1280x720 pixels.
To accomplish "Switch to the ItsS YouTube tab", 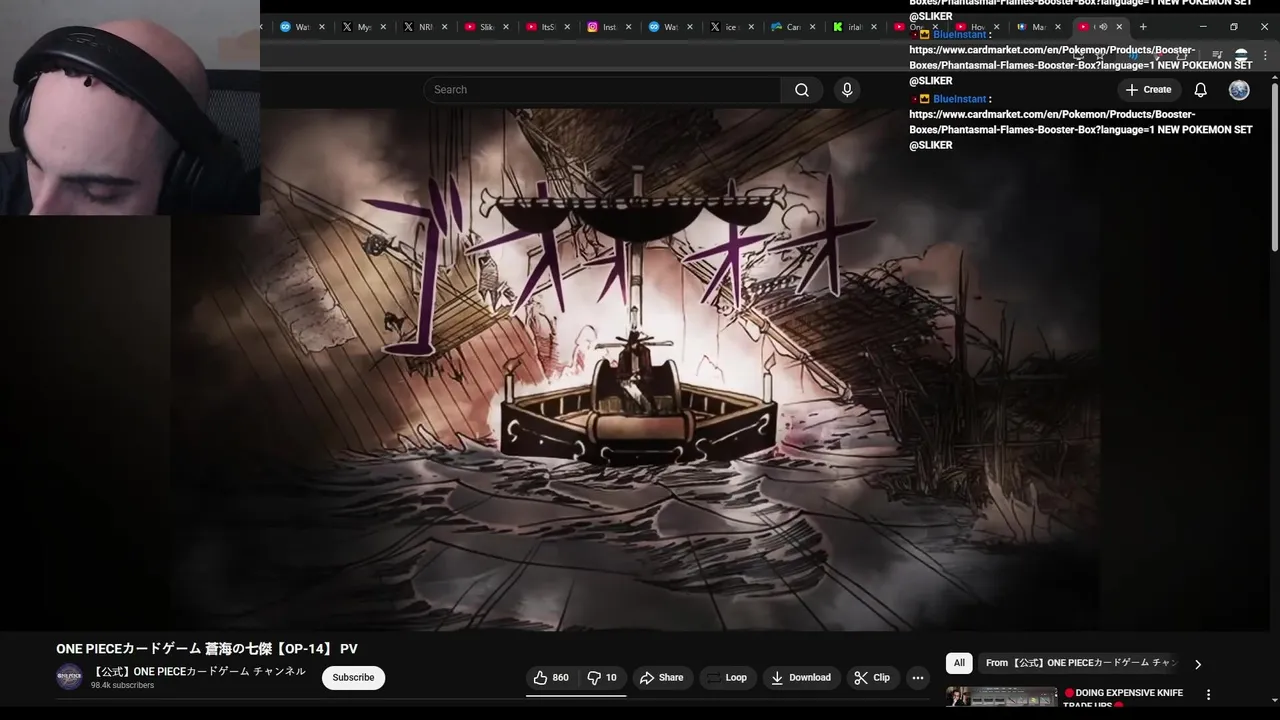I will click(x=547, y=27).
